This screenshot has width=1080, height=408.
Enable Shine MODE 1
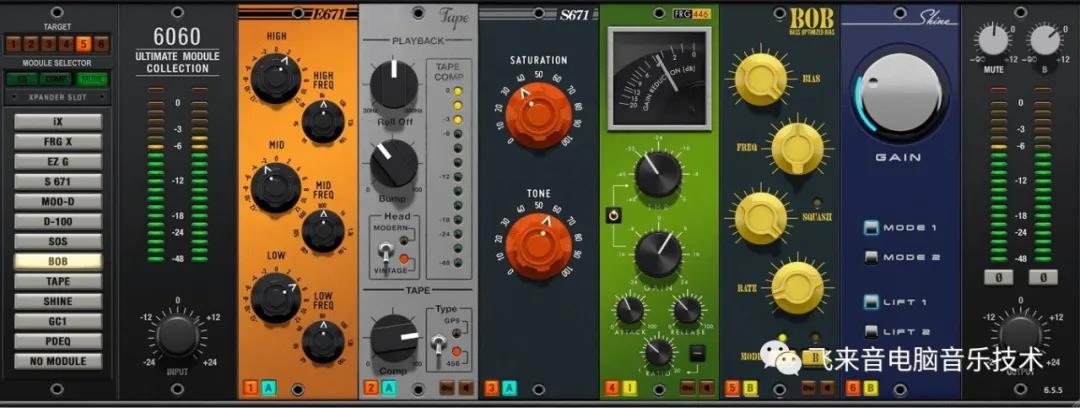coord(872,227)
